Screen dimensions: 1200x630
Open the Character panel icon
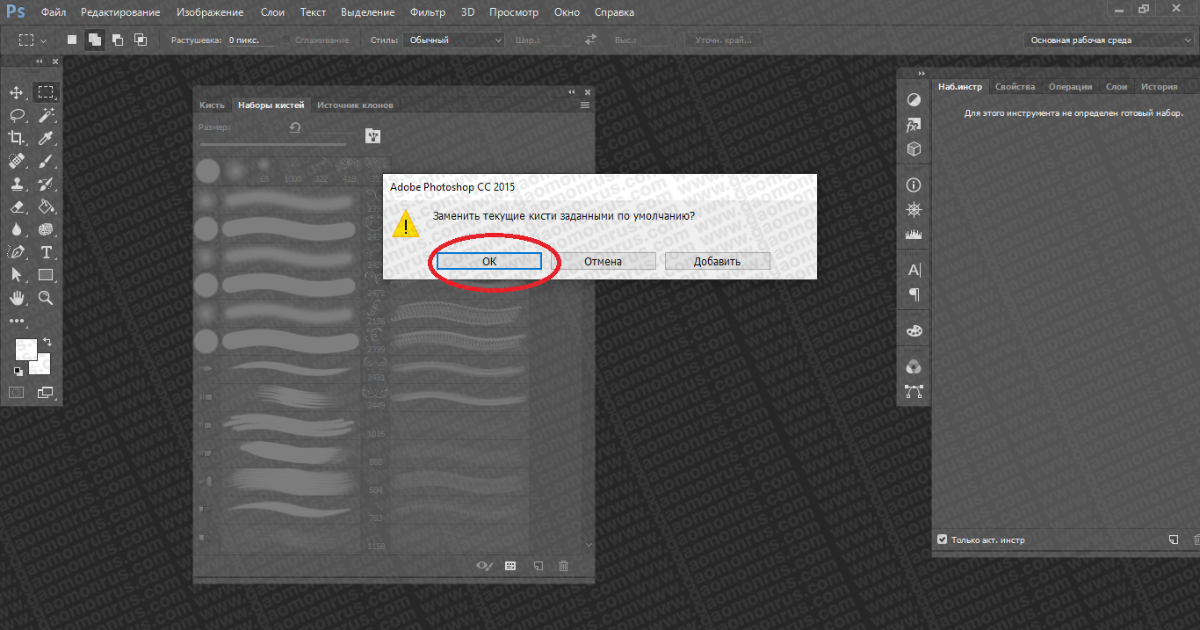[913, 270]
